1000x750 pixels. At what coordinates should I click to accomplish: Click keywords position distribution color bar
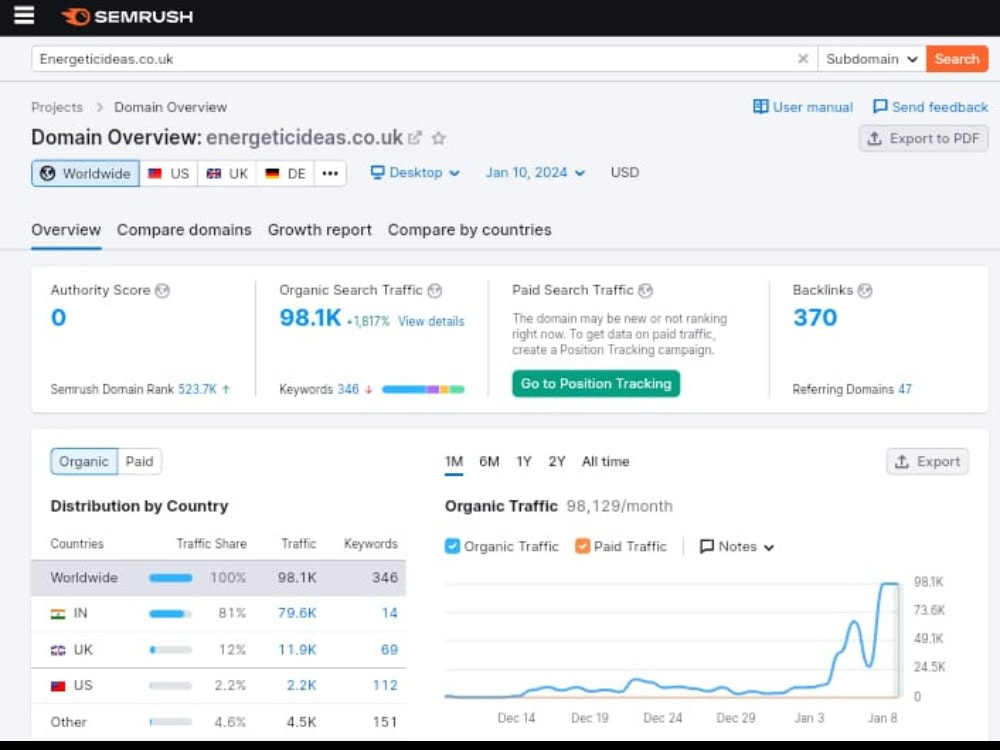(x=423, y=389)
